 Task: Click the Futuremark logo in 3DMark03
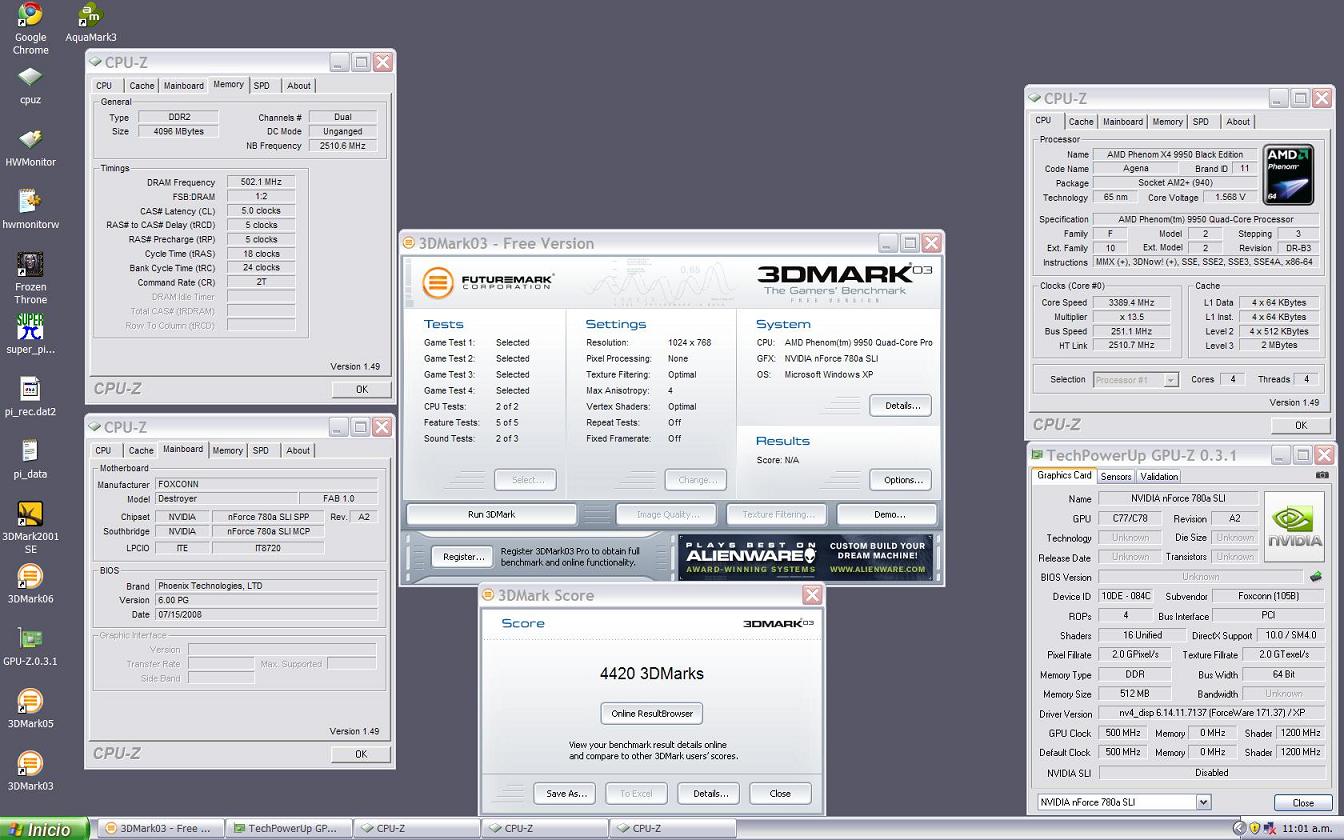point(487,282)
